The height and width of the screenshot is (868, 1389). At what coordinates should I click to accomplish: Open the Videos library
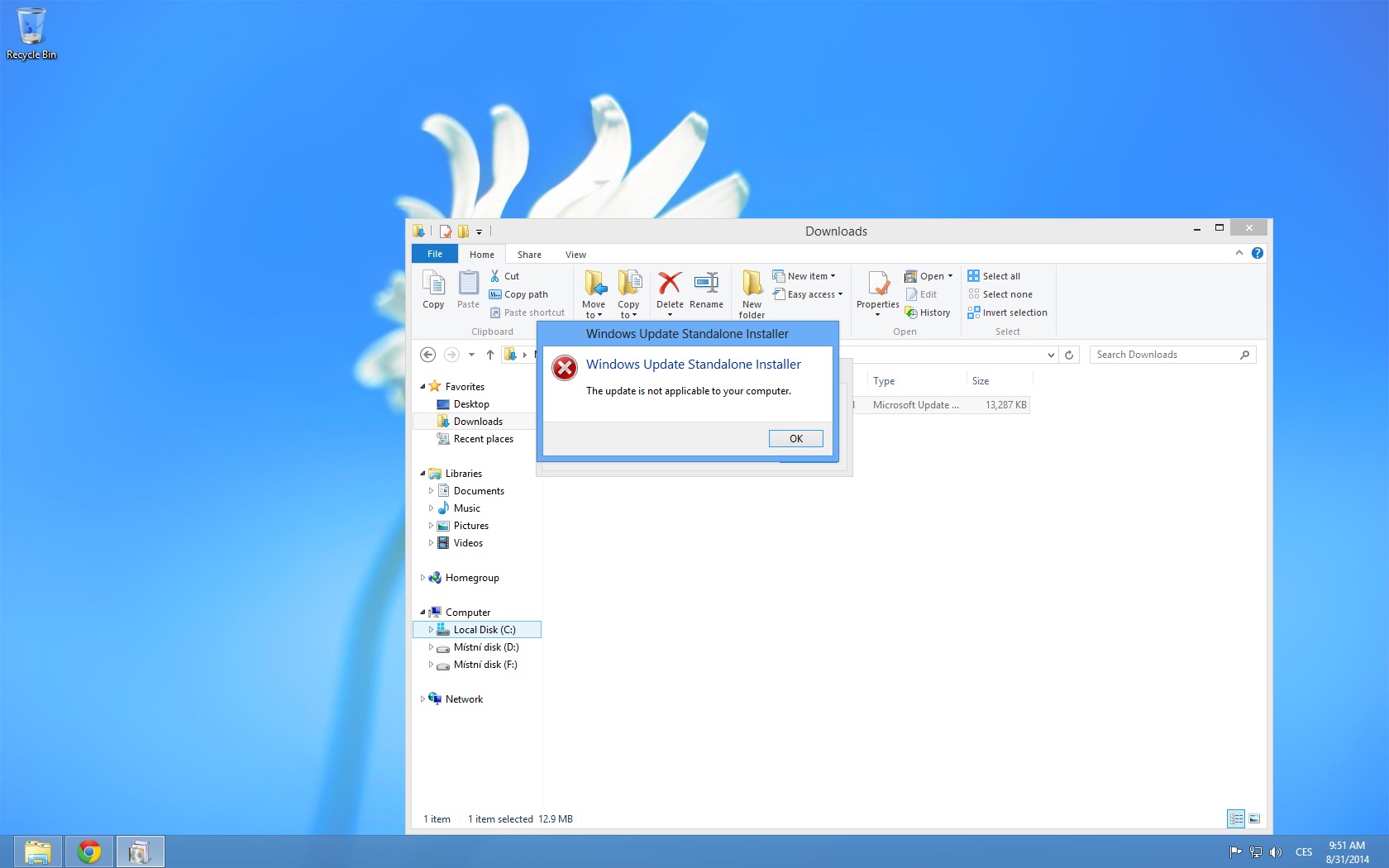468,543
